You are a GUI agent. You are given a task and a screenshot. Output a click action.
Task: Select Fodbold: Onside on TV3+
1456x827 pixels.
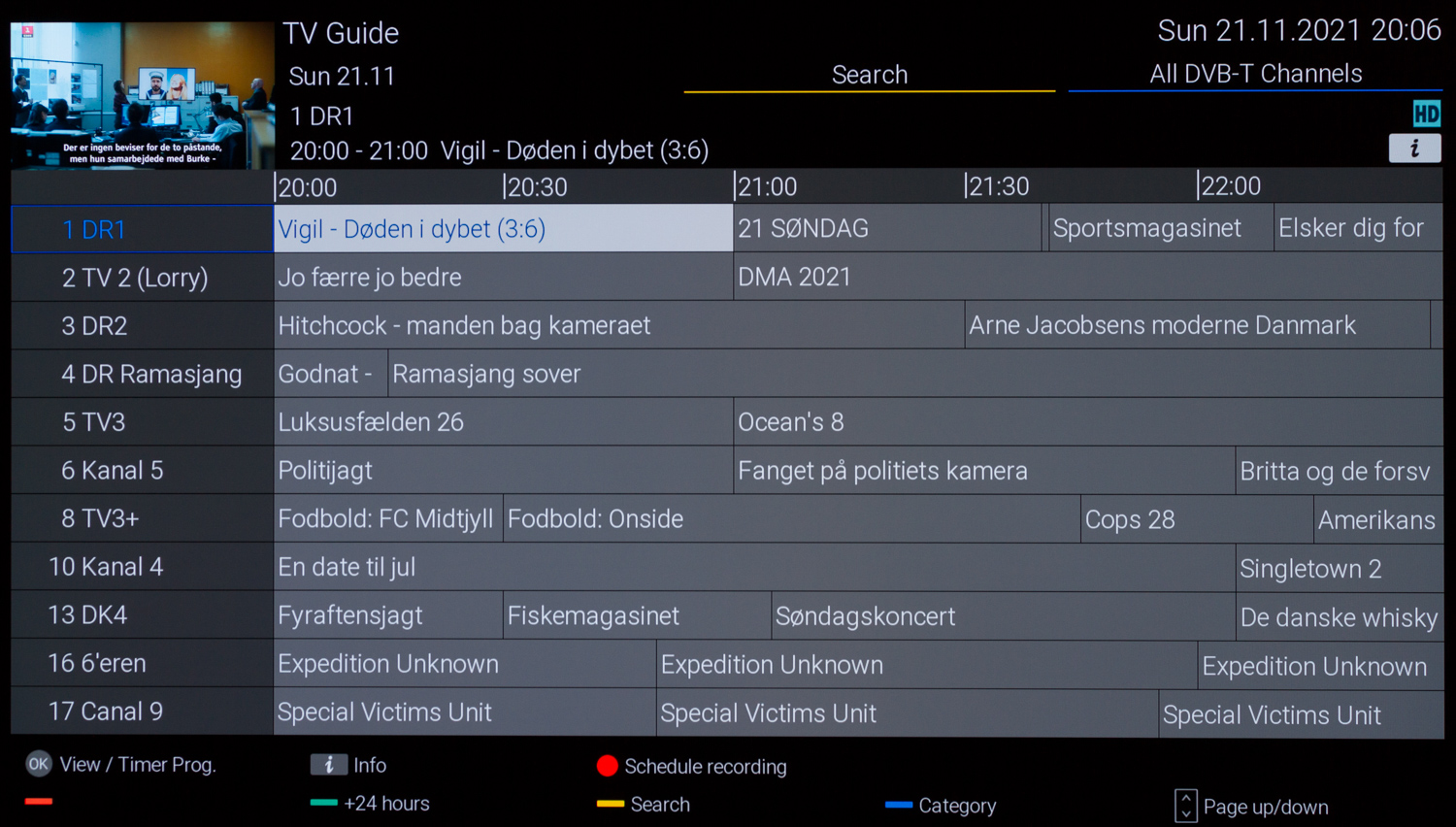click(791, 519)
